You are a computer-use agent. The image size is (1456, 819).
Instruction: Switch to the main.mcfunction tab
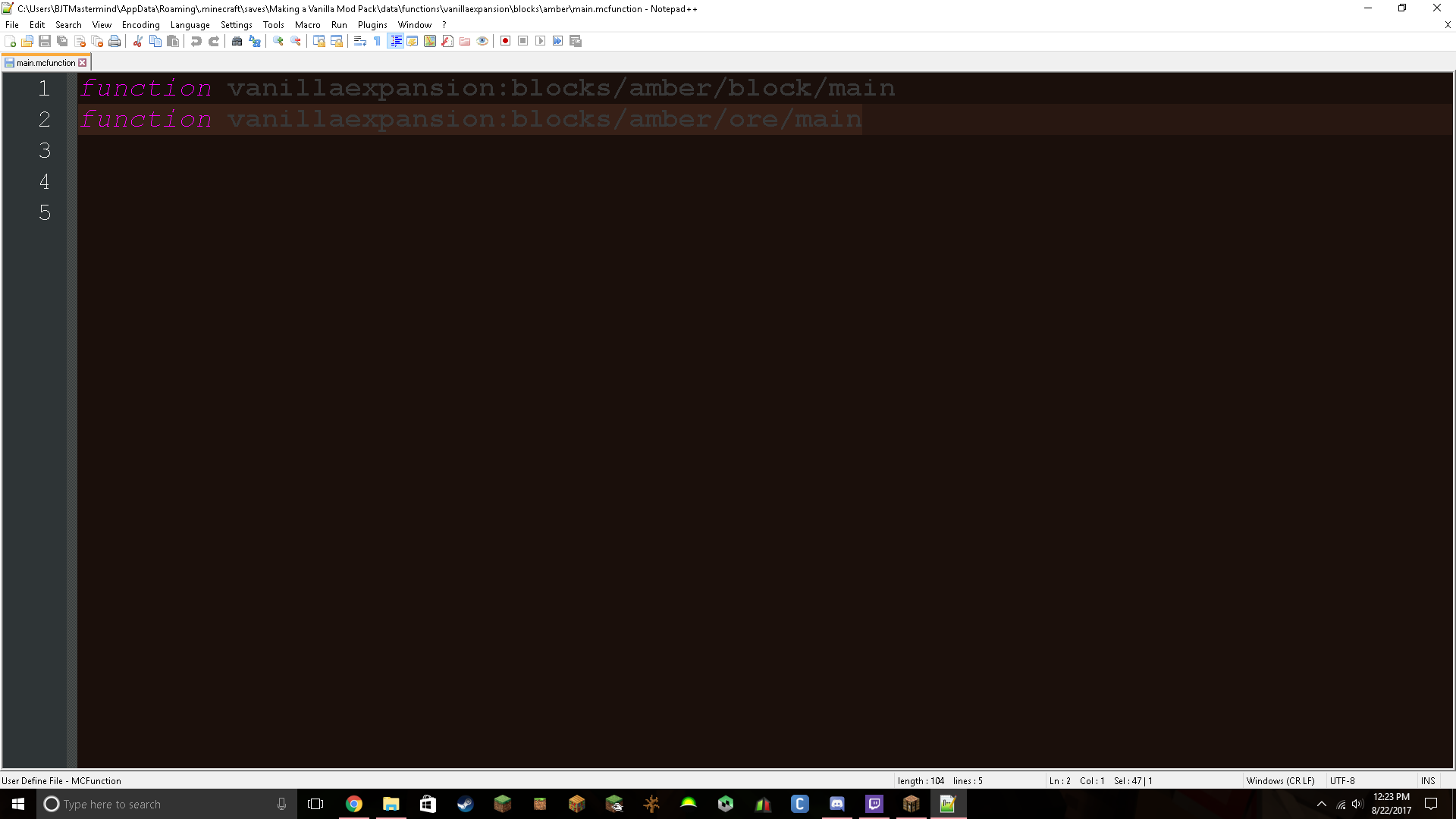point(45,63)
